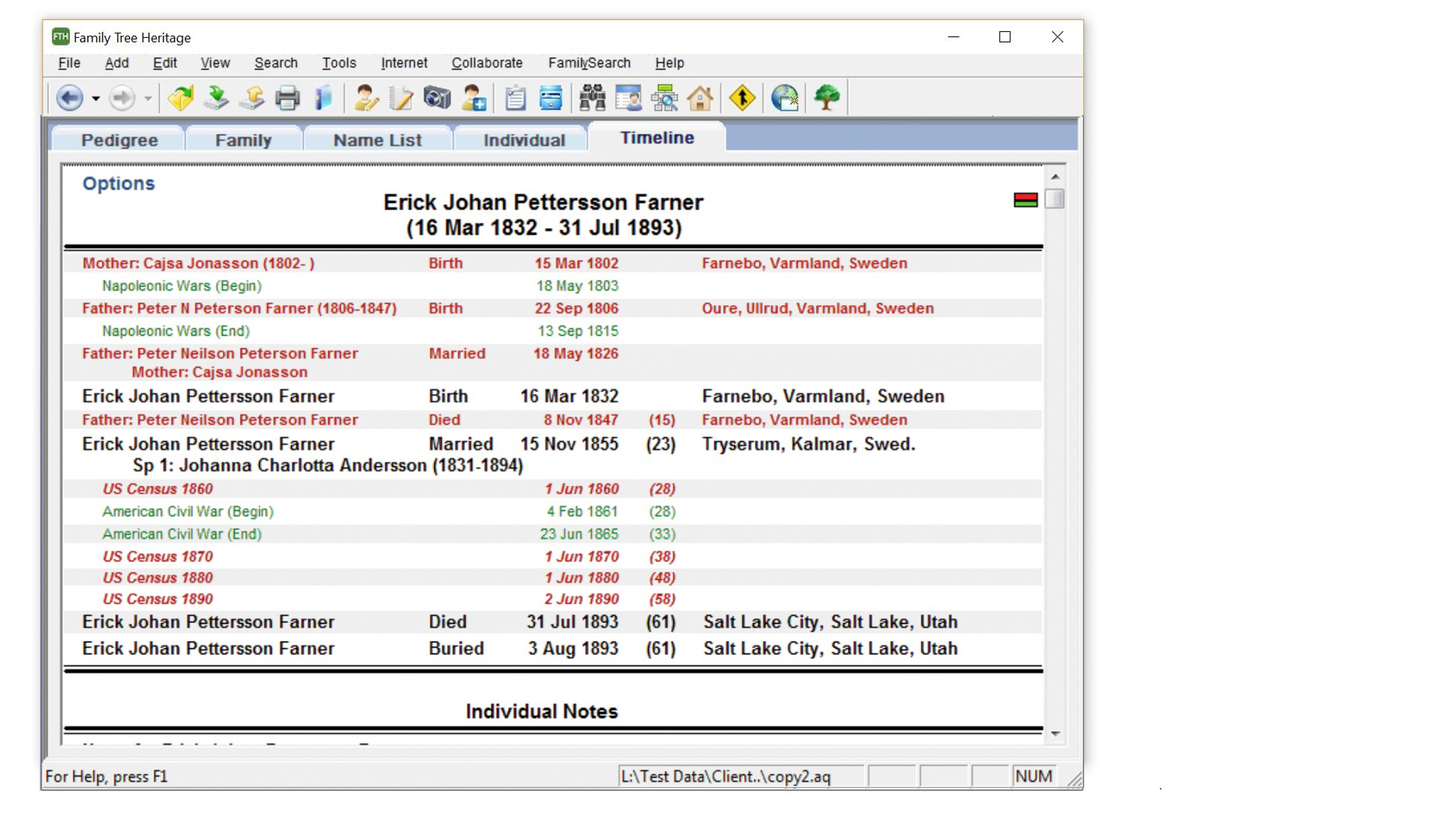
Task: Open the search binoculars tool
Action: click(591, 98)
